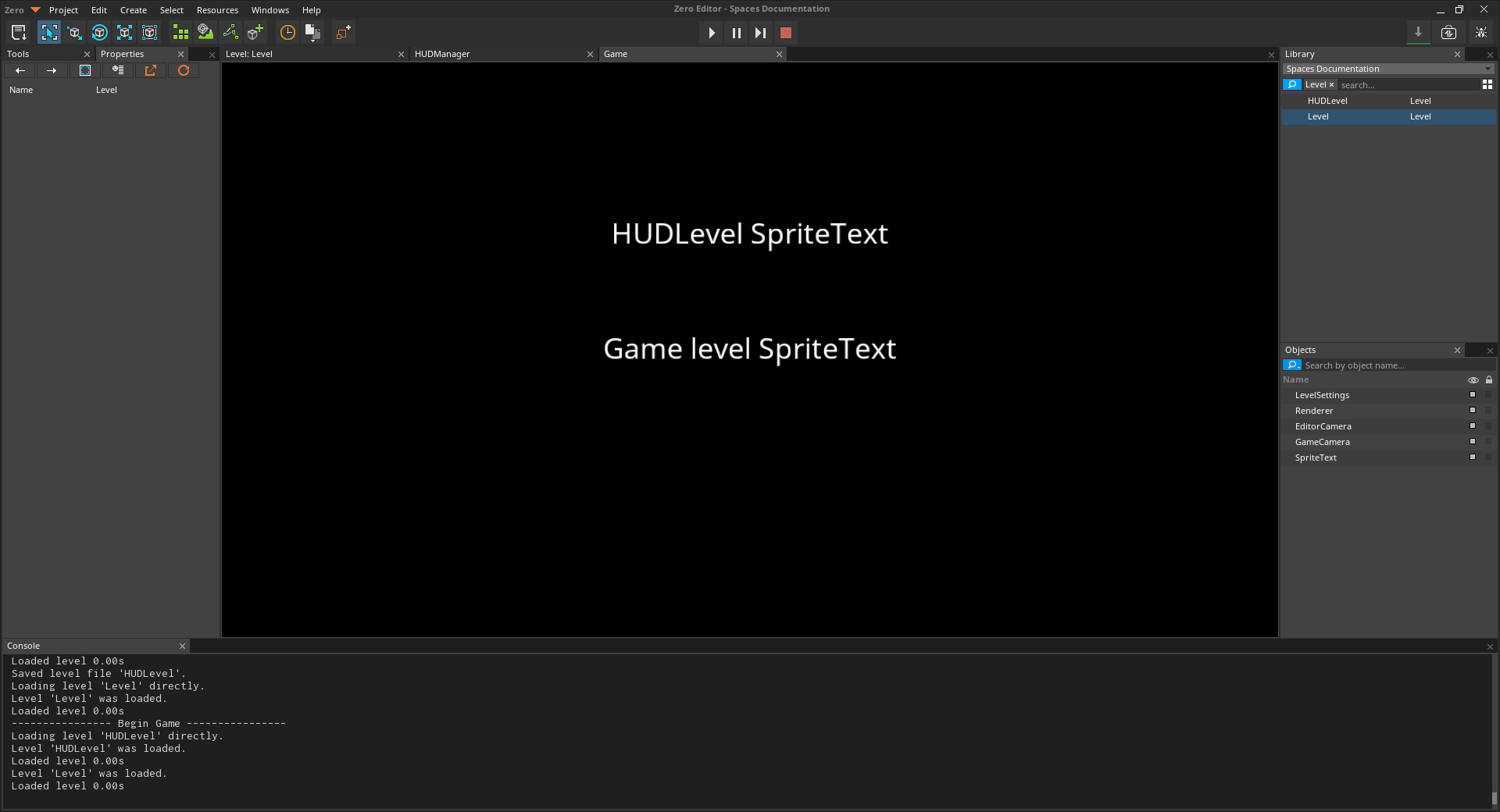Viewport: 1500px width, 812px height.
Task: Open the Windows menu
Action: pos(270,10)
